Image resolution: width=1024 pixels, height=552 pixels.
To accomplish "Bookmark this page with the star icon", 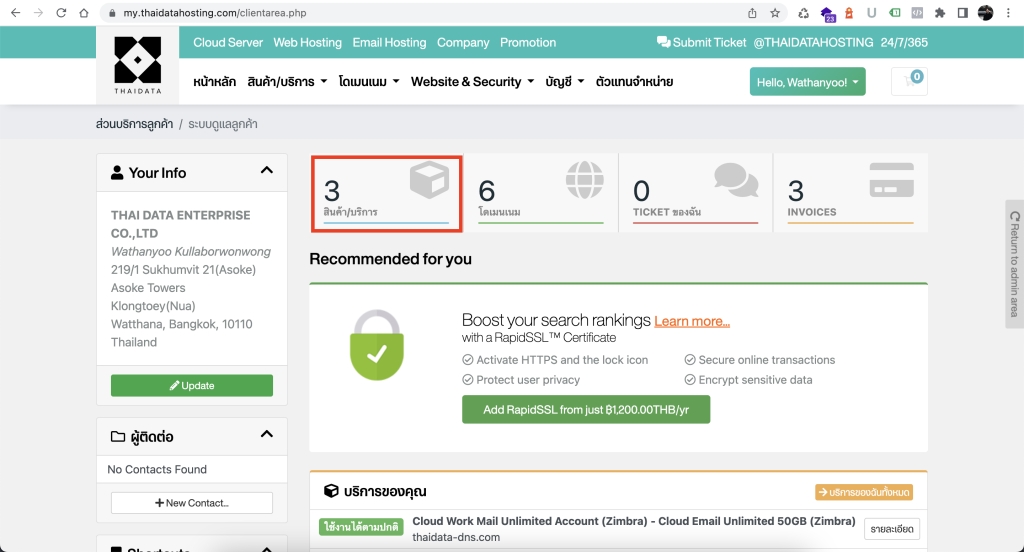I will tap(775, 13).
